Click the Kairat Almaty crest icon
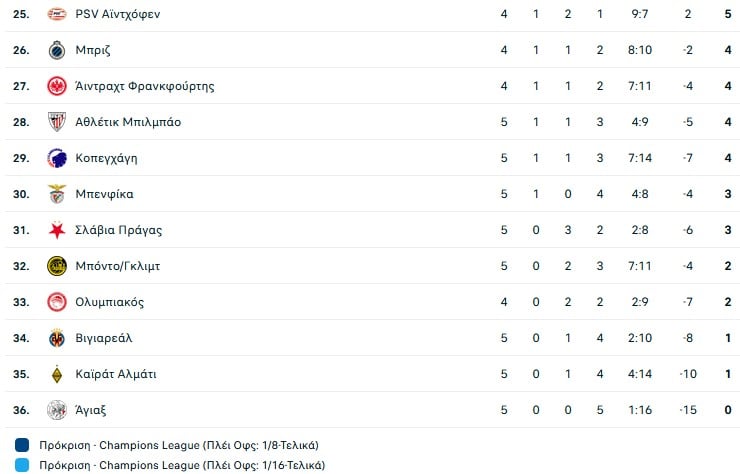The height and width of the screenshot is (474, 740). pos(57,374)
